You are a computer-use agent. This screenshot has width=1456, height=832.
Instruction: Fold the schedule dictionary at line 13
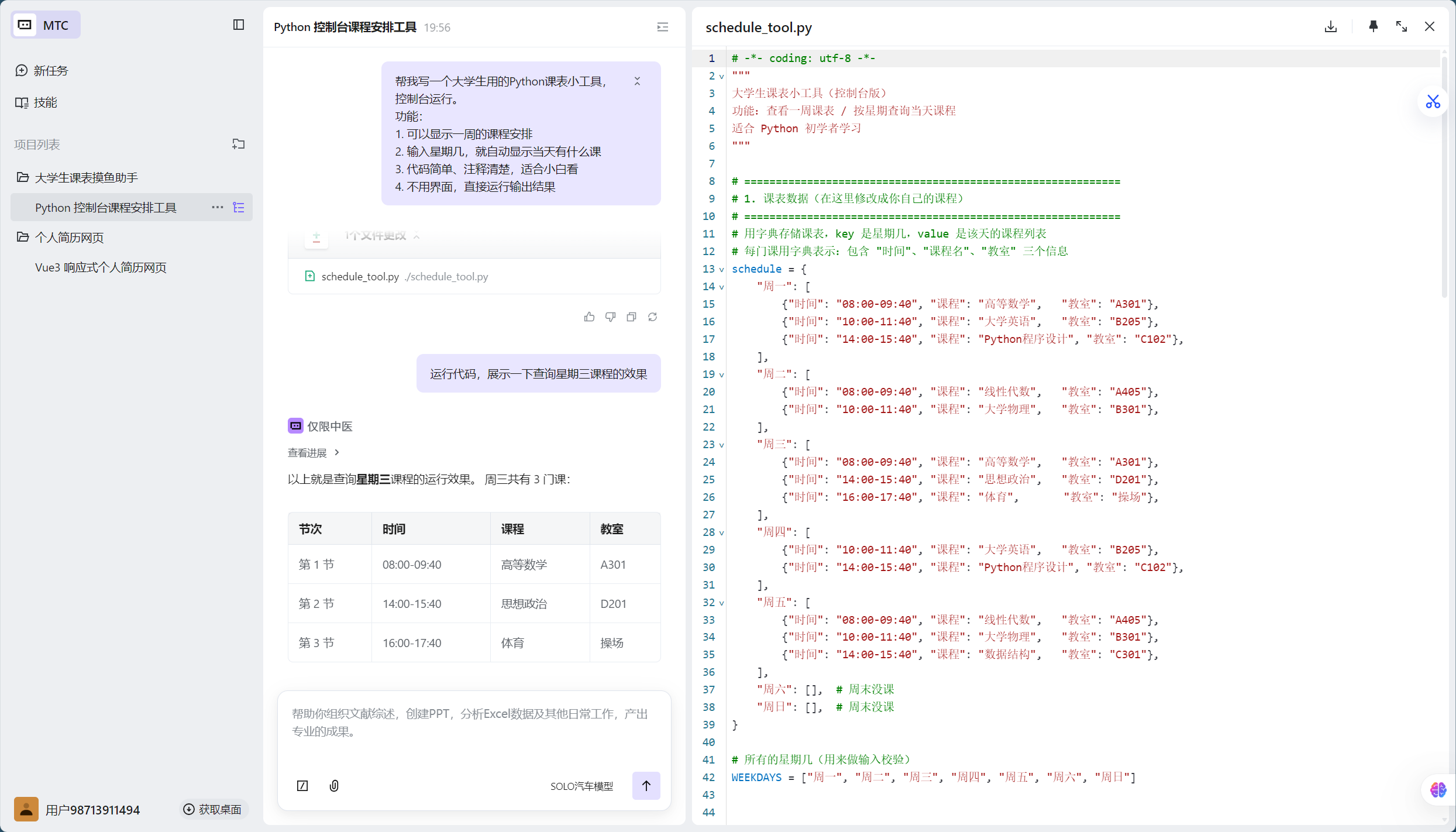(x=721, y=270)
